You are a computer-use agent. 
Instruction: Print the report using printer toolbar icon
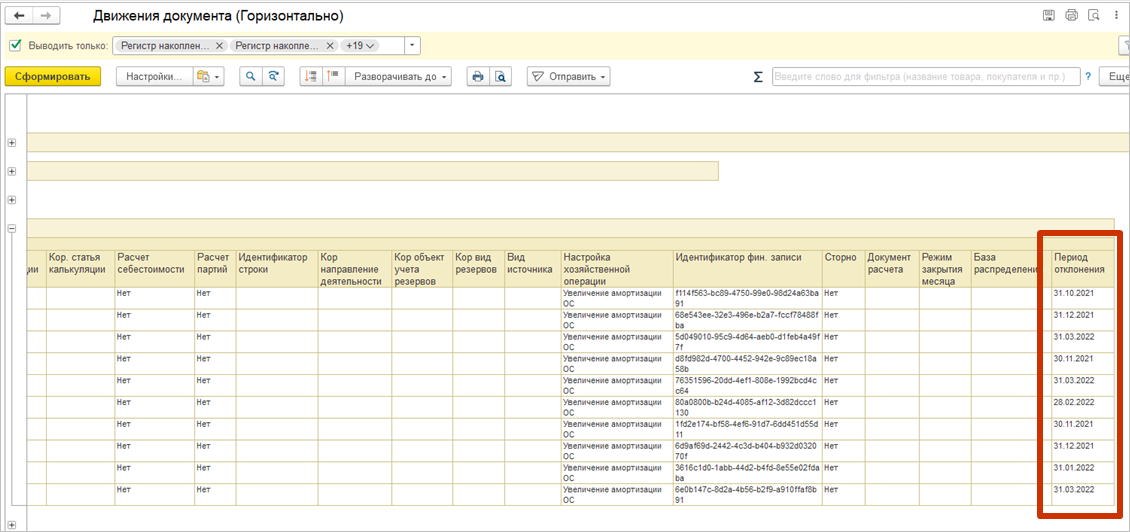478,77
